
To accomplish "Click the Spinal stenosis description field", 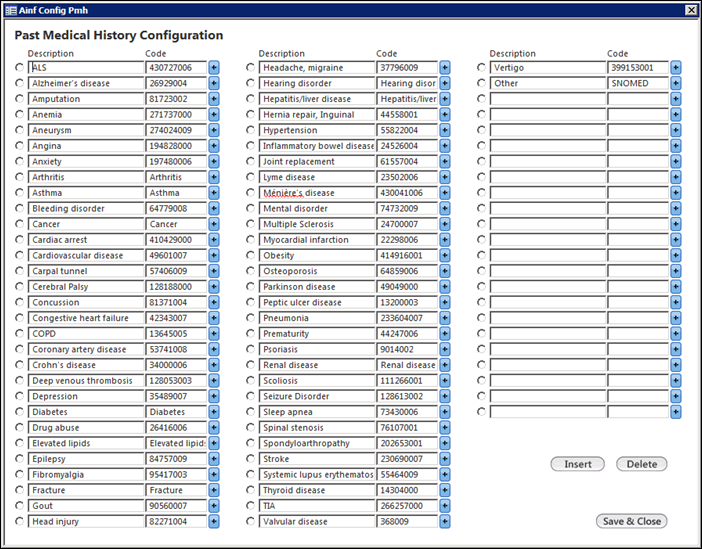I will (x=317, y=428).
